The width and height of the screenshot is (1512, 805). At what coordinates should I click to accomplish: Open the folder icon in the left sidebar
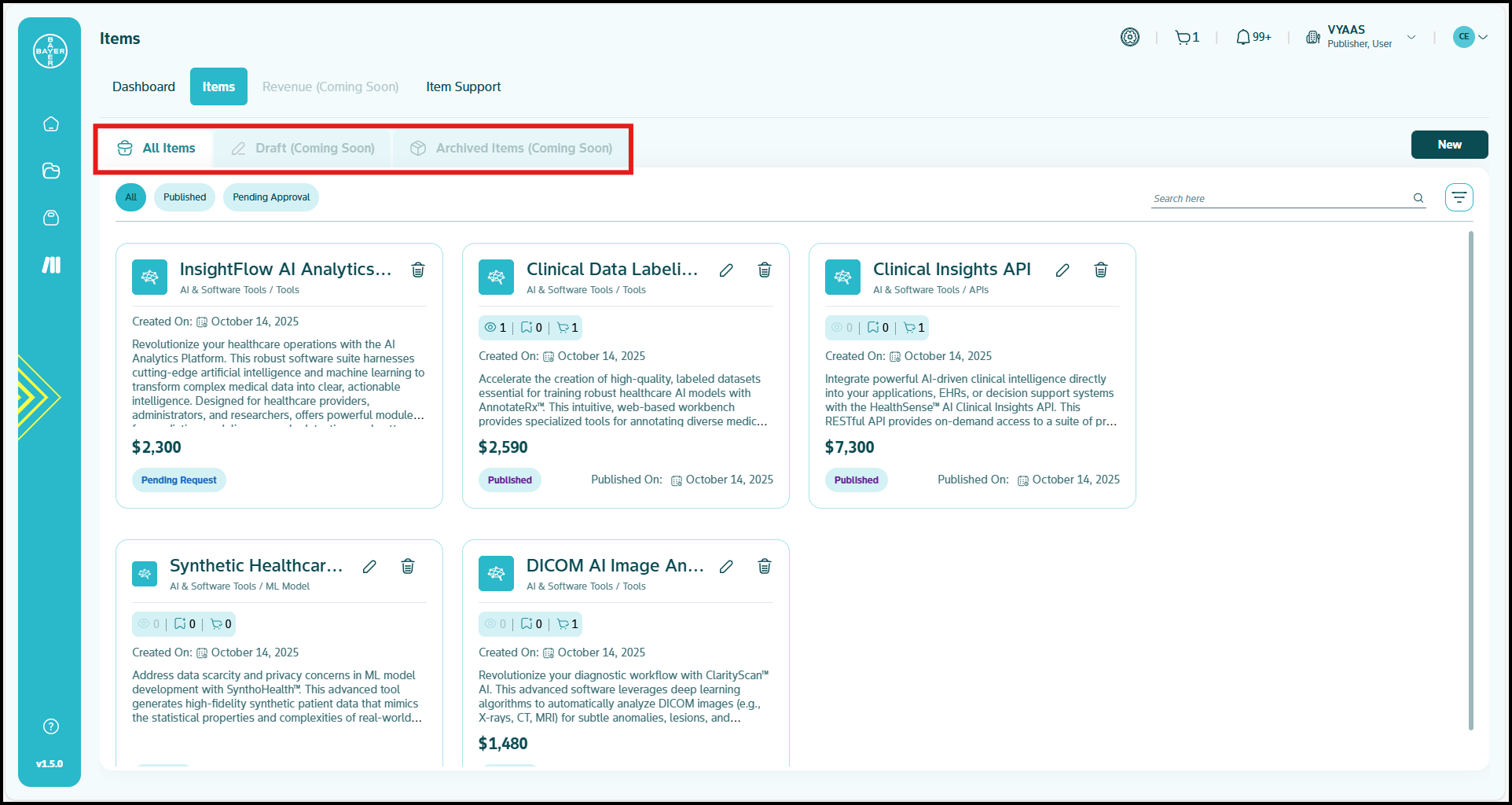(x=51, y=171)
